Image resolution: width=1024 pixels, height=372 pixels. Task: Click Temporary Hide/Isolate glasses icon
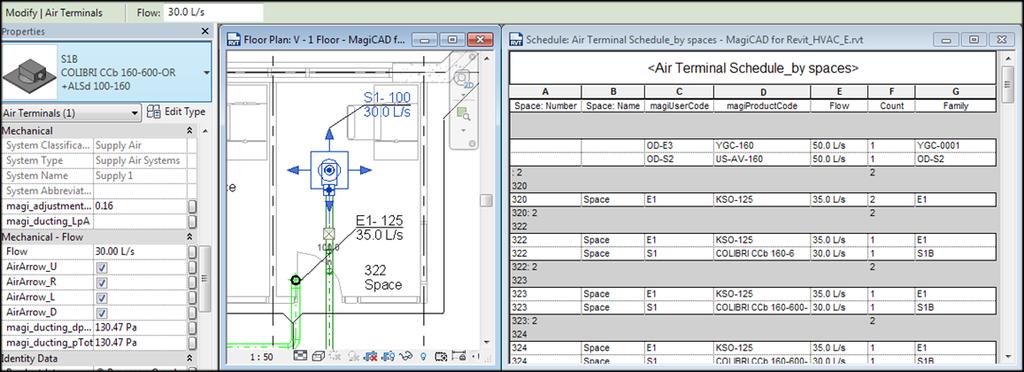406,356
